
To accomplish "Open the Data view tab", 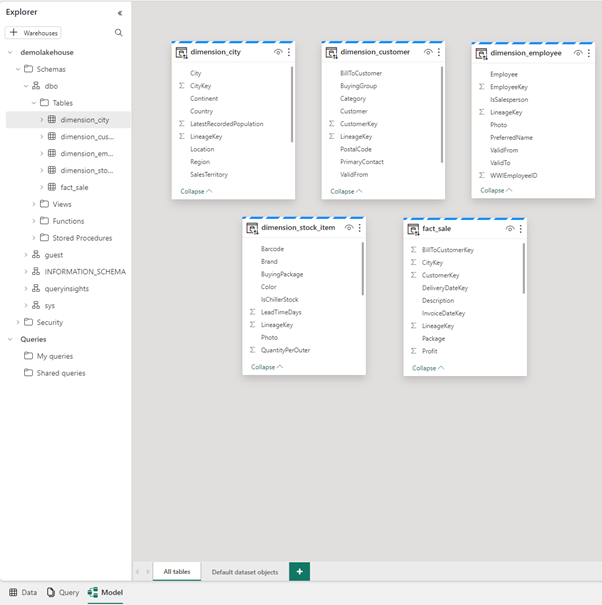I will (23, 592).
